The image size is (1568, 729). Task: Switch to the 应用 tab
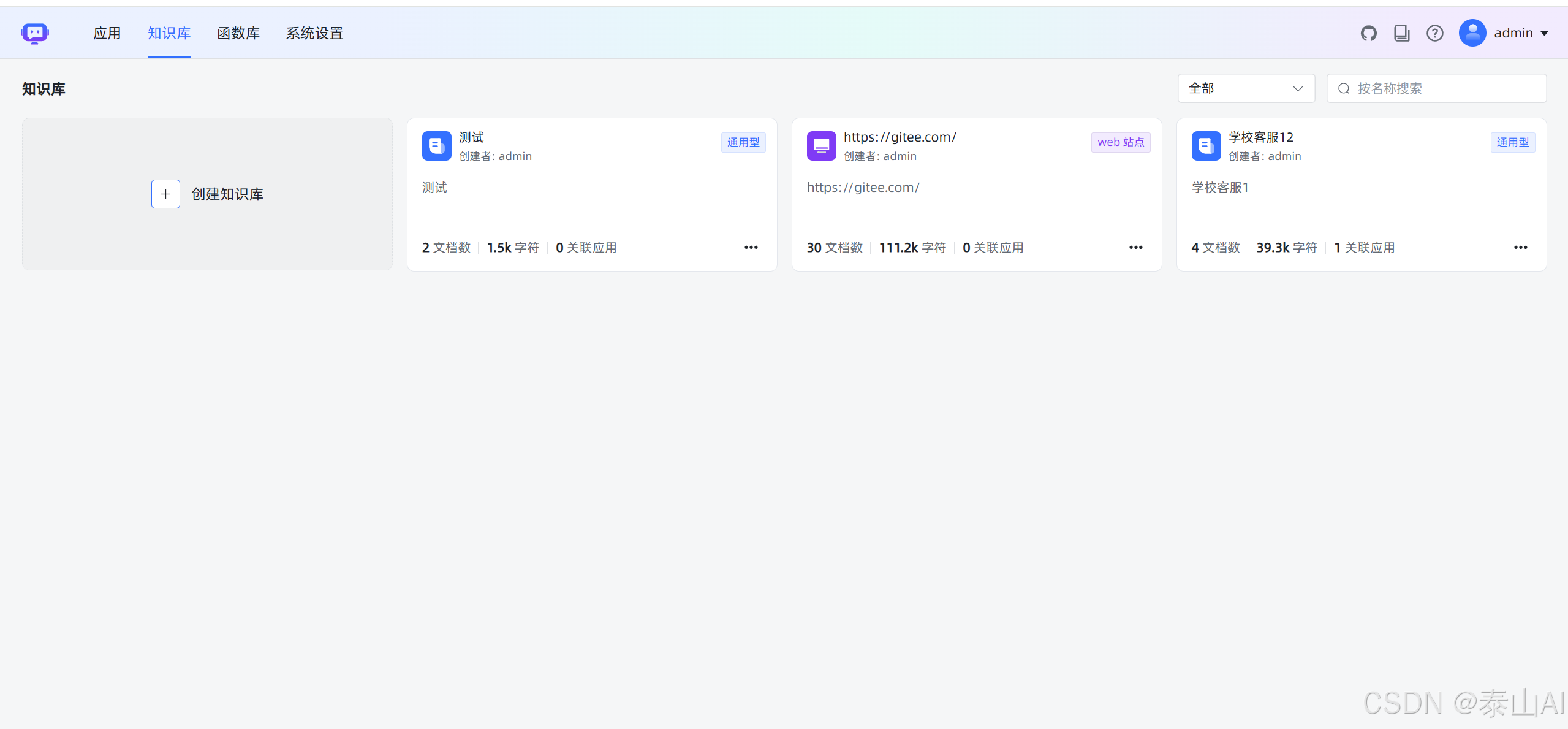(x=107, y=33)
